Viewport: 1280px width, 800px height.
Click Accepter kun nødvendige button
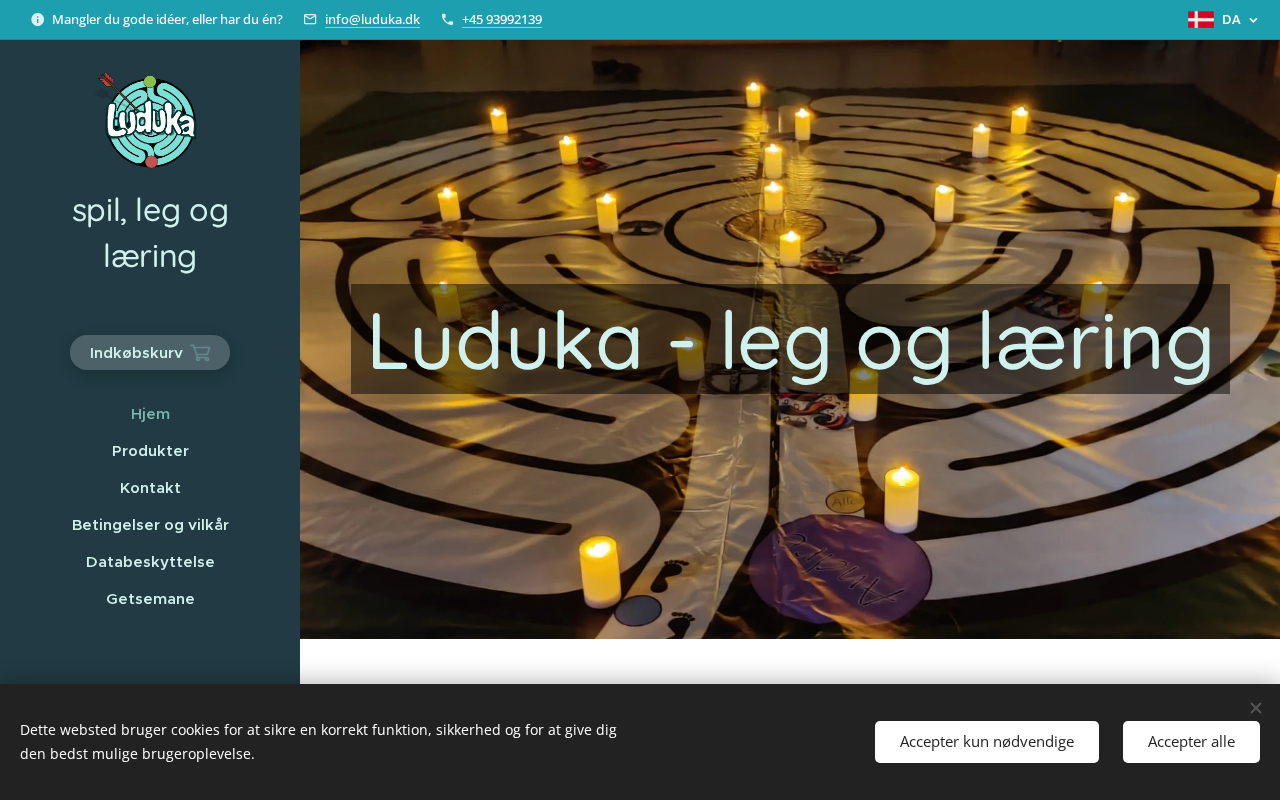pos(987,742)
